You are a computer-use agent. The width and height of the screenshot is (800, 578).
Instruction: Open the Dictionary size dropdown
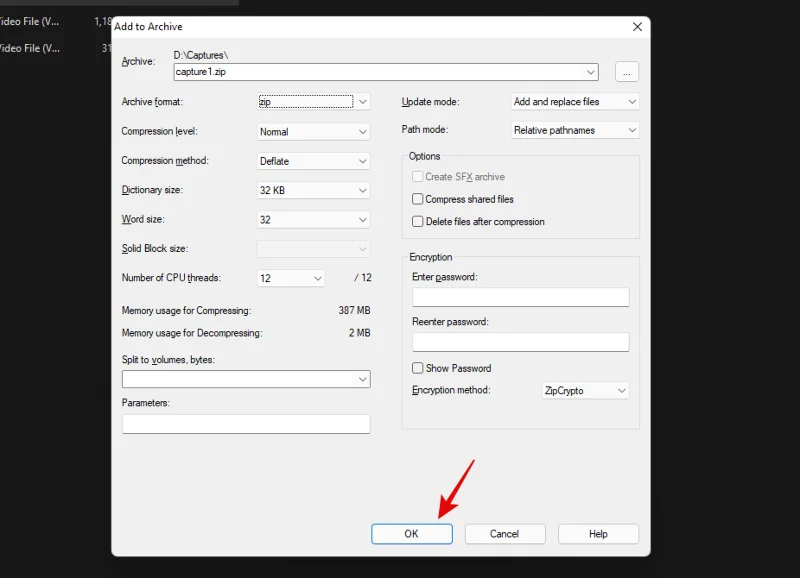click(363, 190)
